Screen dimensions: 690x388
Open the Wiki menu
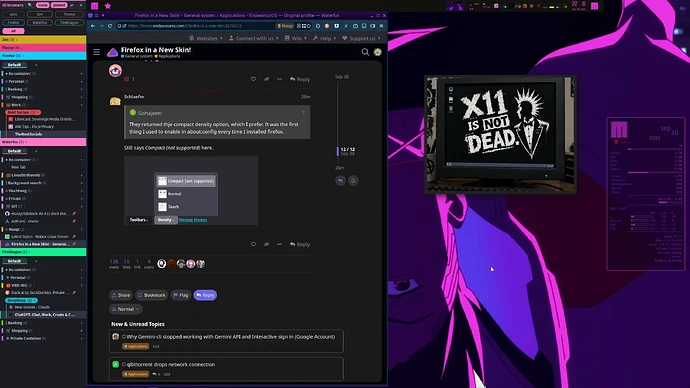click(x=296, y=38)
